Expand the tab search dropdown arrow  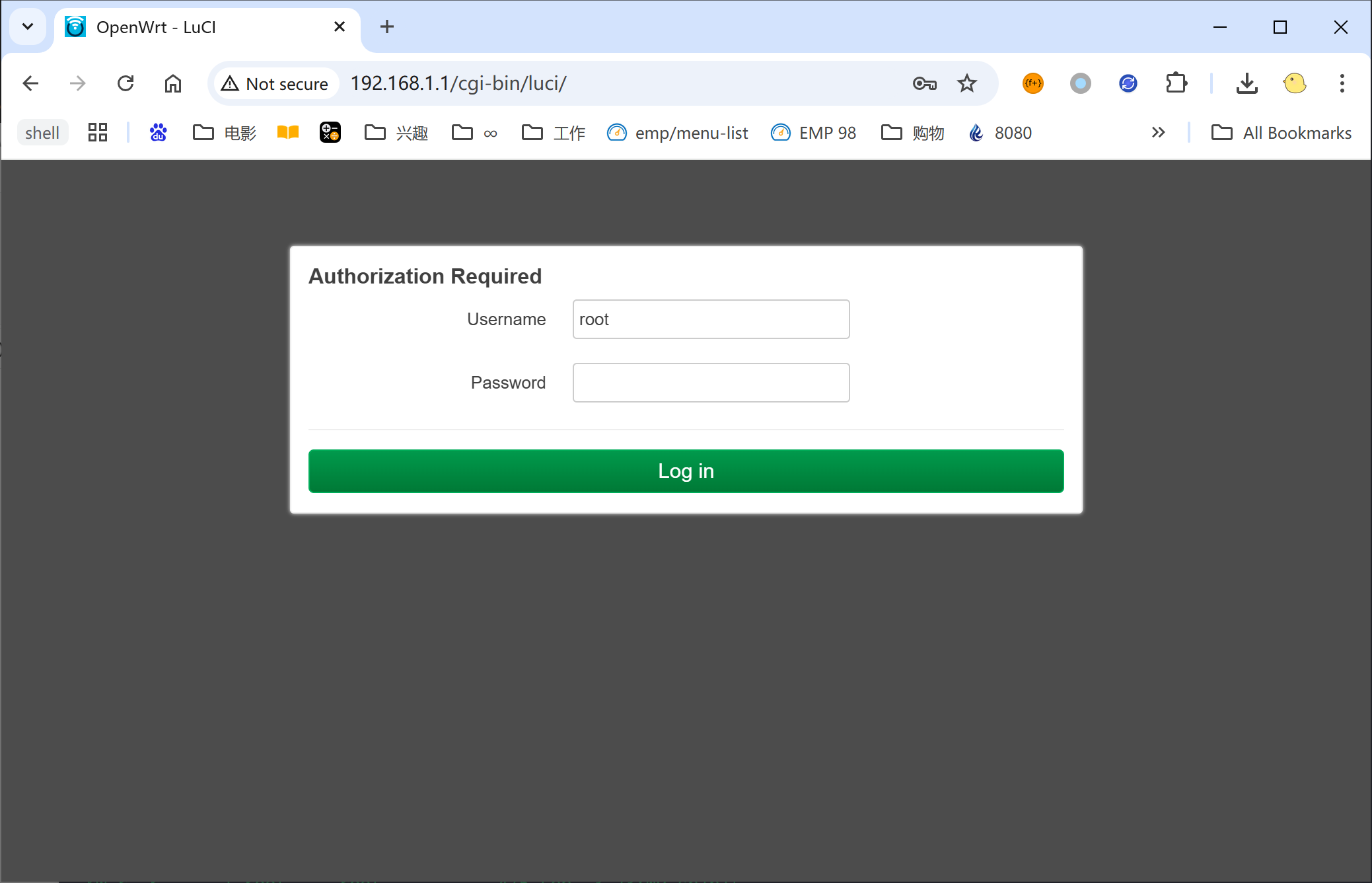(28, 26)
